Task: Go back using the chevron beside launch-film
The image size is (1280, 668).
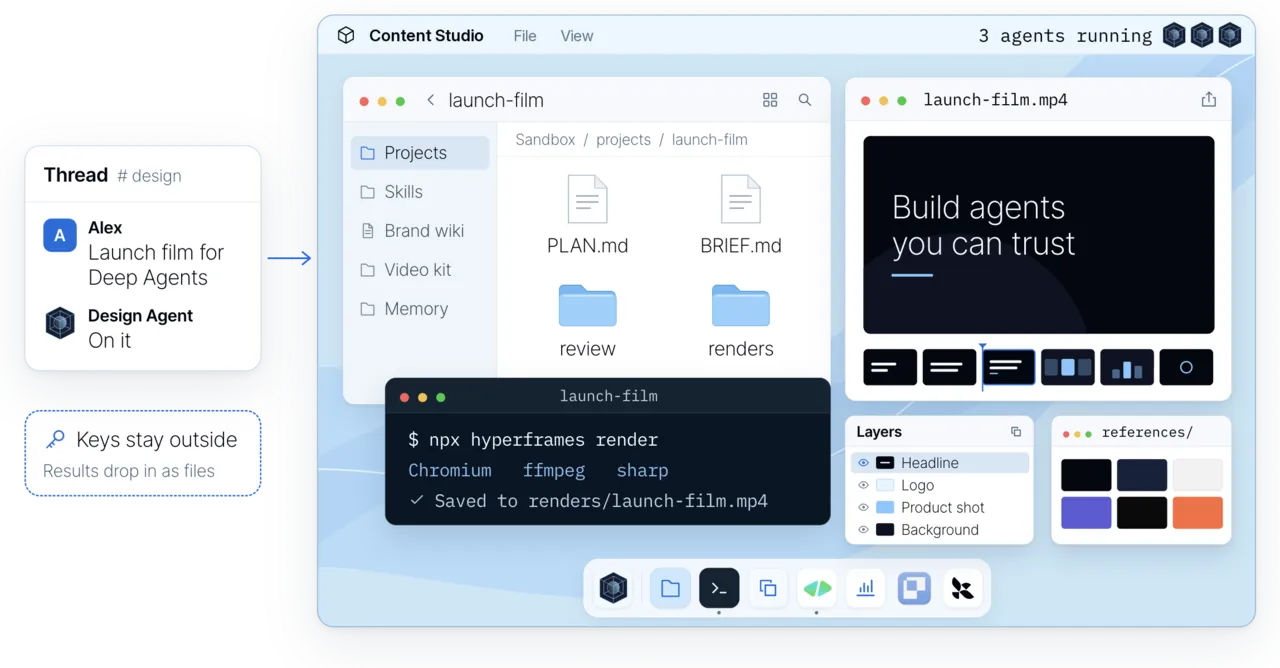Action: point(430,100)
